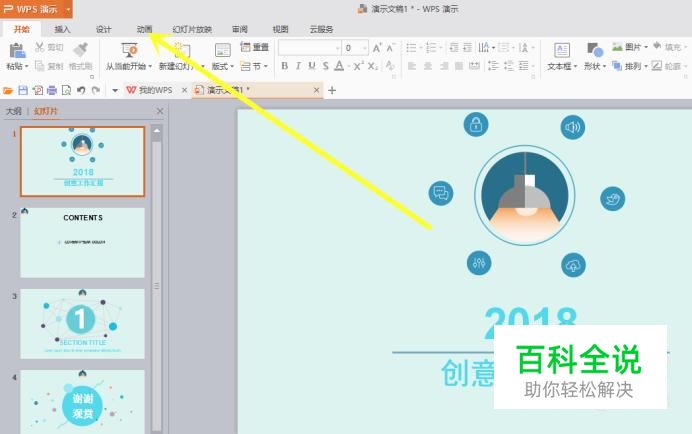Switch to the Animation (动画) tab
This screenshot has width=692, height=434.
pos(144,29)
